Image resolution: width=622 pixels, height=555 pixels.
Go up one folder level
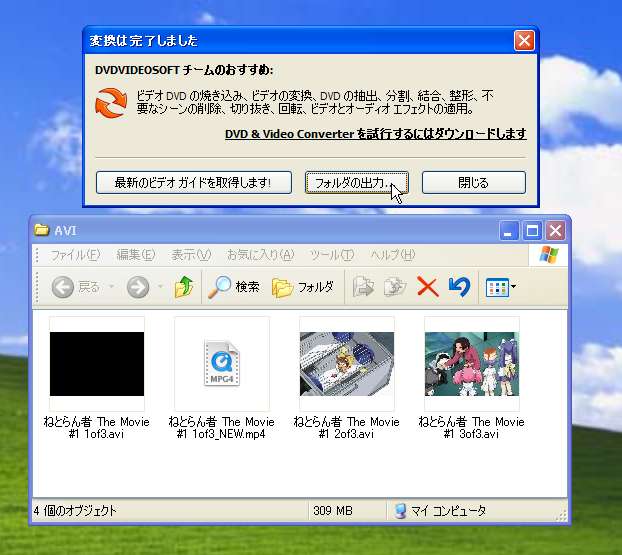tap(184, 287)
